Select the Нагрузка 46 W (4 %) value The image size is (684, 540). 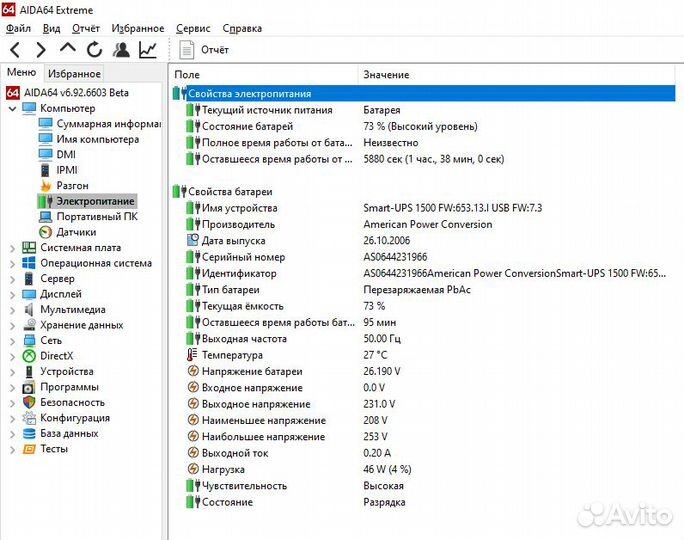pos(387,469)
